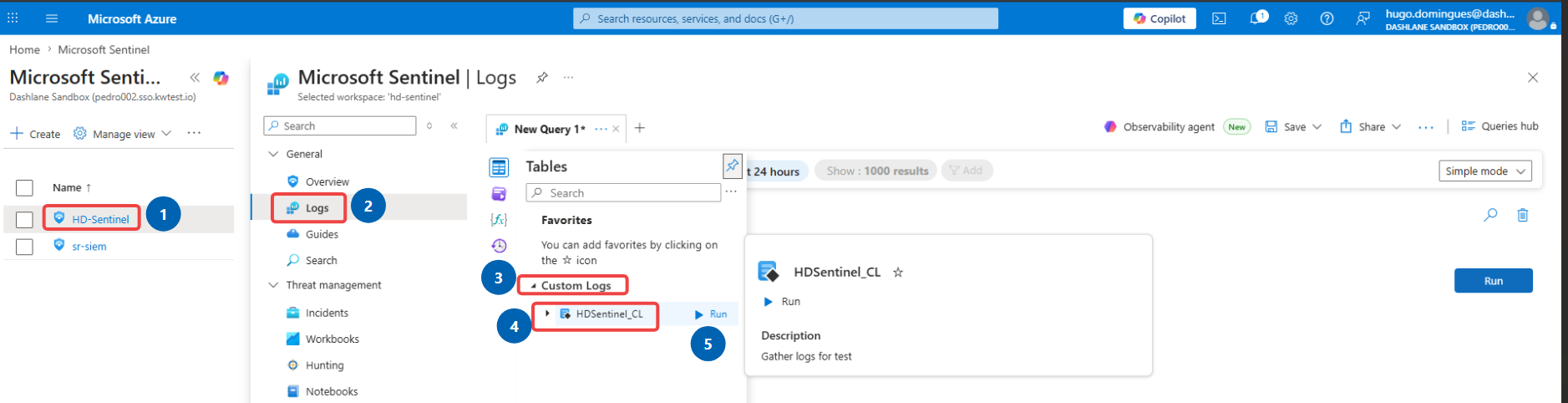Collapse the Sentinel navigation menu chevrons
Screen dimensions: 1568x403
(x=454, y=125)
